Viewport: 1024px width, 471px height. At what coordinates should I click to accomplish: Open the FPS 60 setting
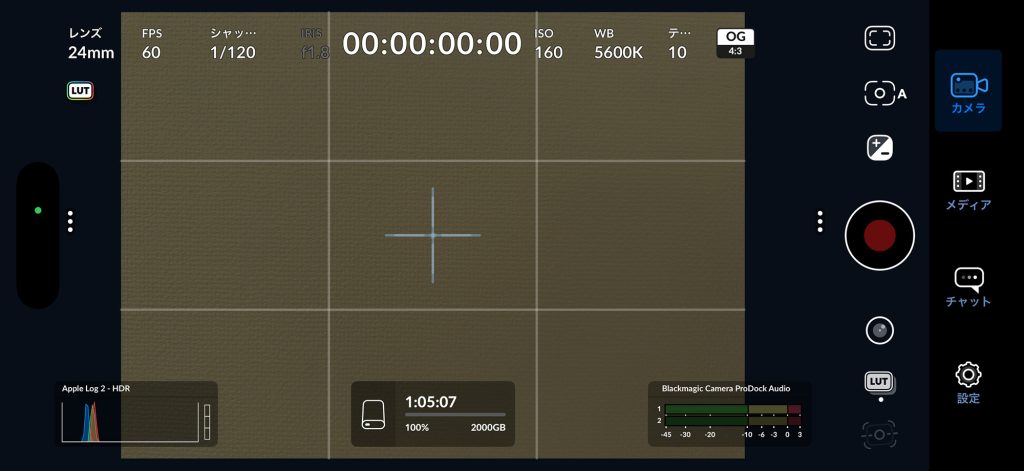pos(151,44)
